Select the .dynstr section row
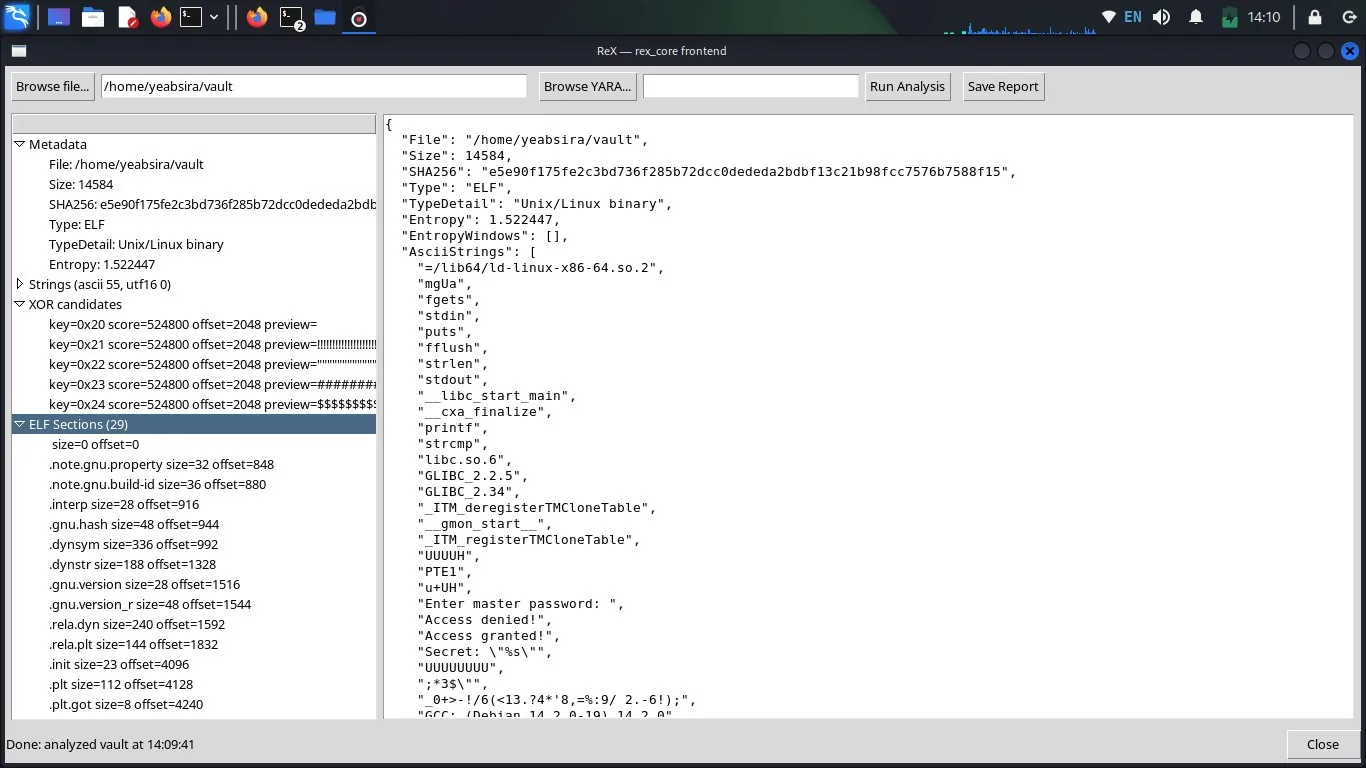The width and height of the screenshot is (1366, 768). click(x=194, y=564)
